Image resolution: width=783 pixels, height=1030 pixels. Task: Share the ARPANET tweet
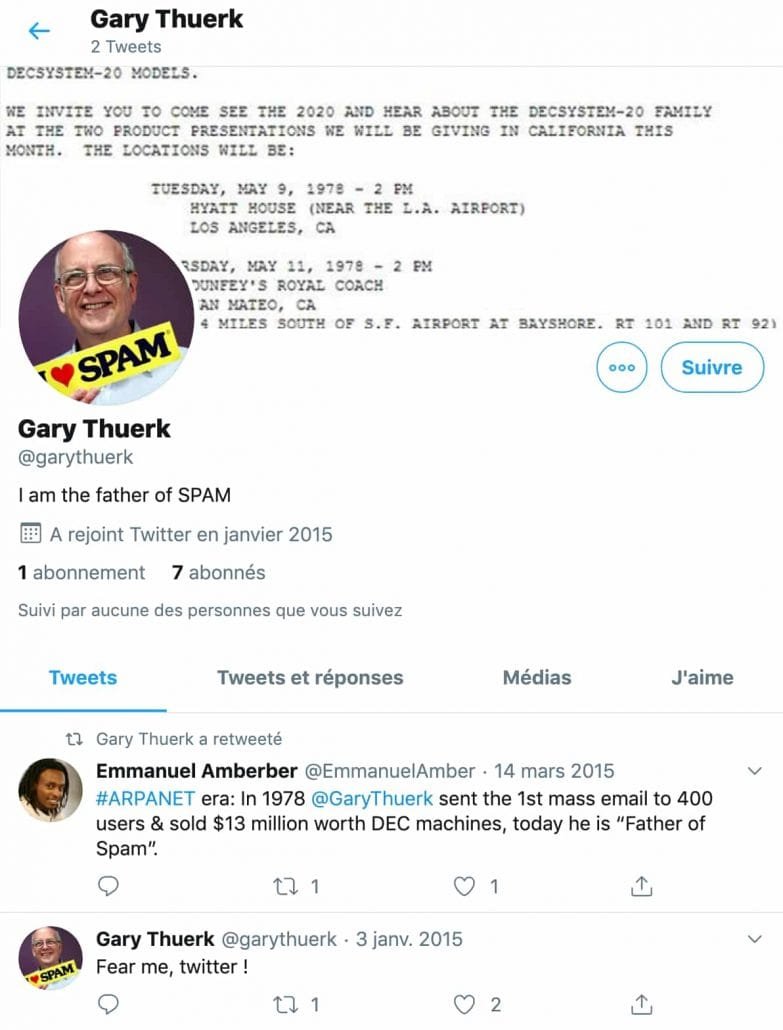(x=641, y=886)
